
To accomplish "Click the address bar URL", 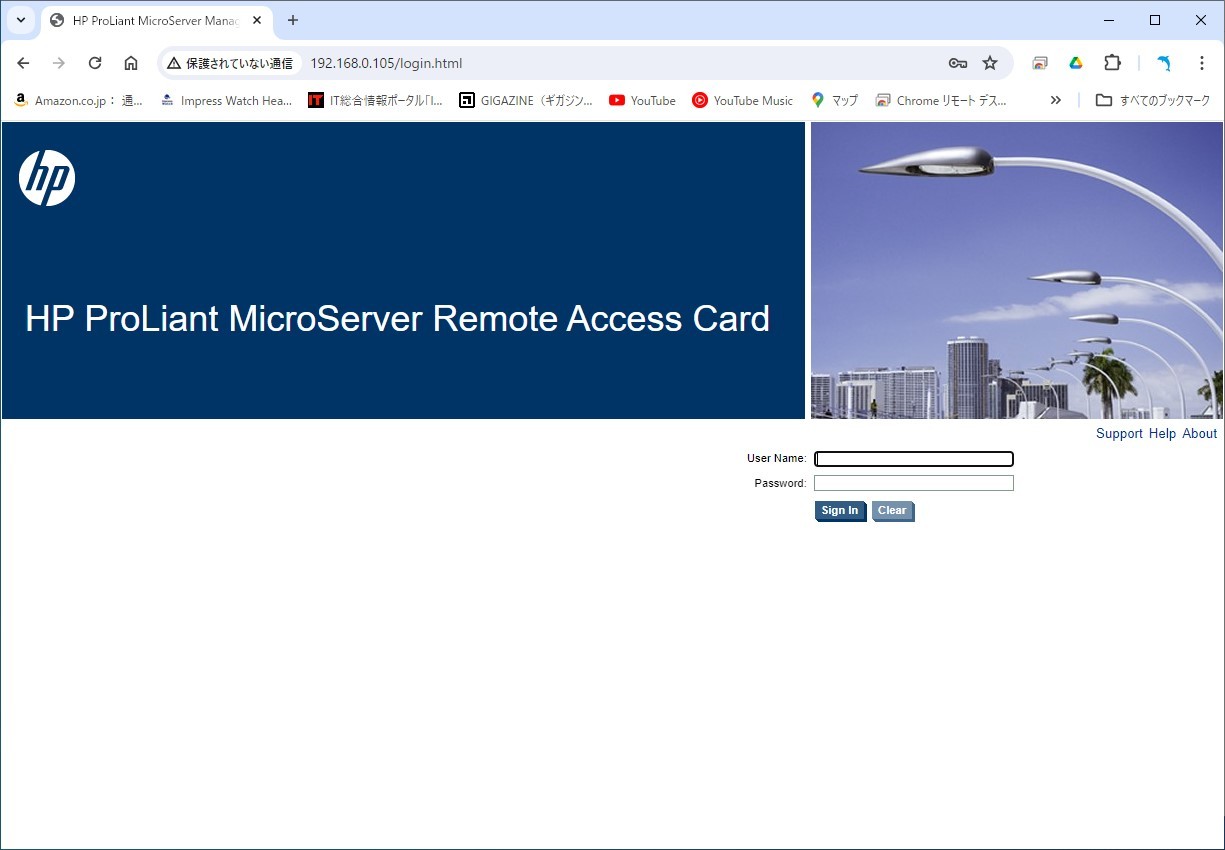I will [386, 63].
